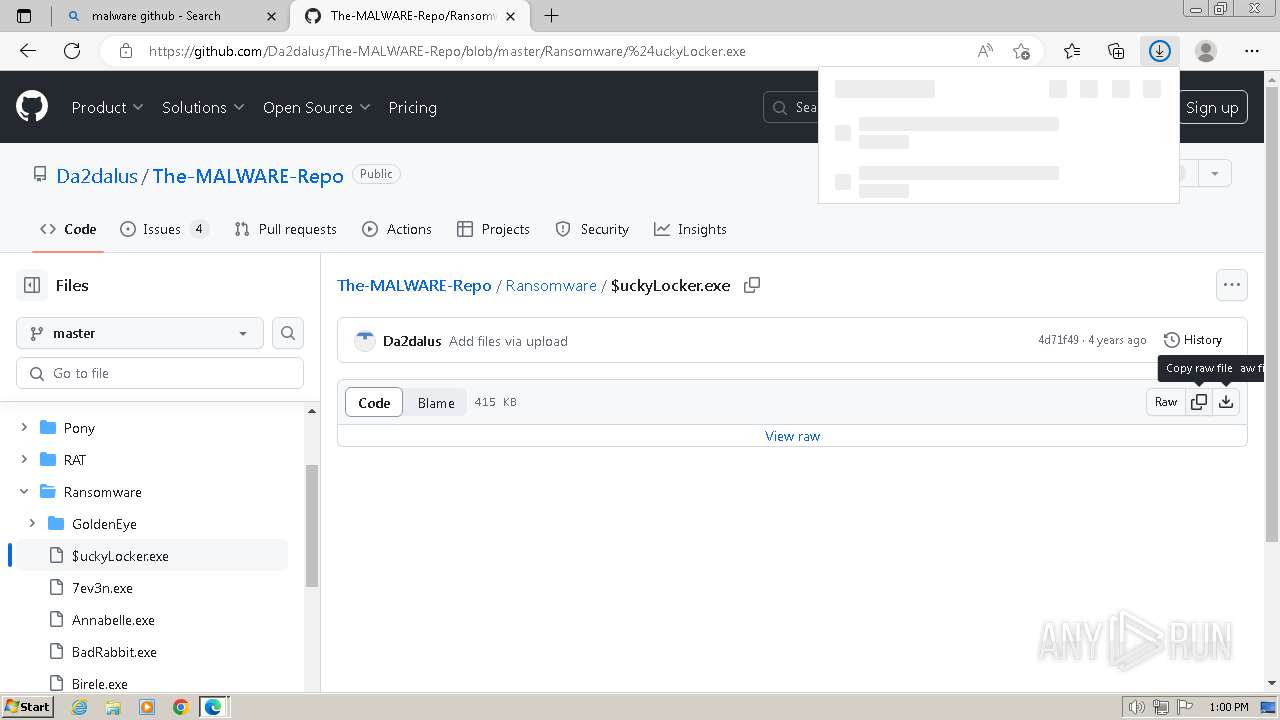Select $uckyLocker.exe in file tree
This screenshot has height=720, width=1280.
tap(120, 556)
